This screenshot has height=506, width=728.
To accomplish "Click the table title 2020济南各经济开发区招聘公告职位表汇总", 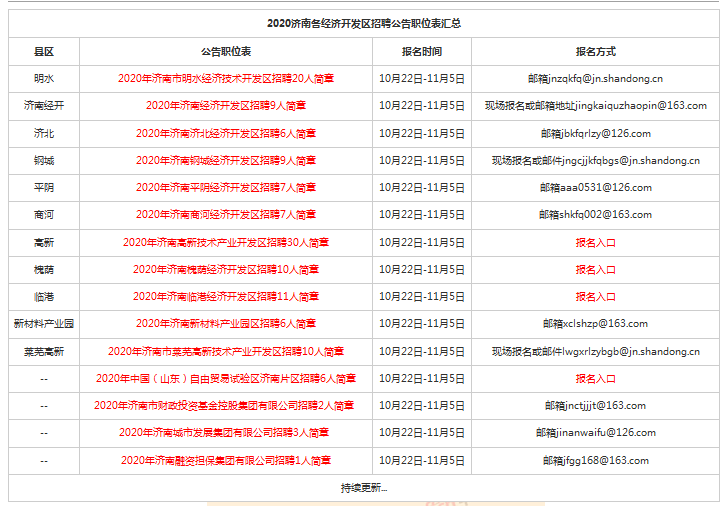I will pyautogui.click(x=364, y=23).
